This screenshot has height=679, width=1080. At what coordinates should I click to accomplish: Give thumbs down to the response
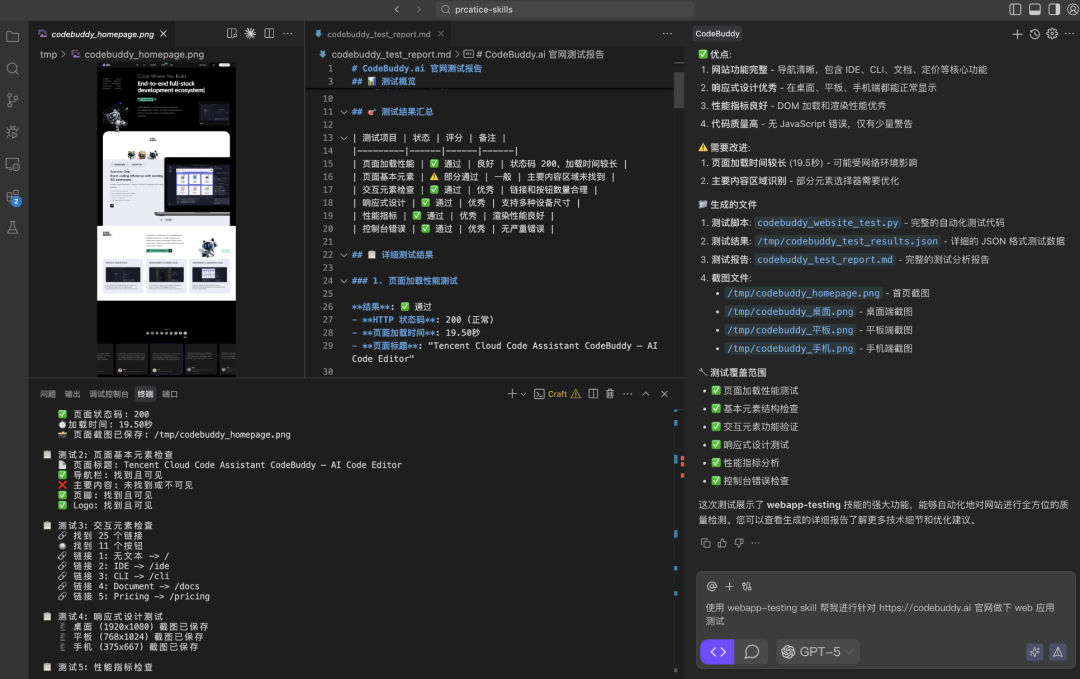pos(738,543)
